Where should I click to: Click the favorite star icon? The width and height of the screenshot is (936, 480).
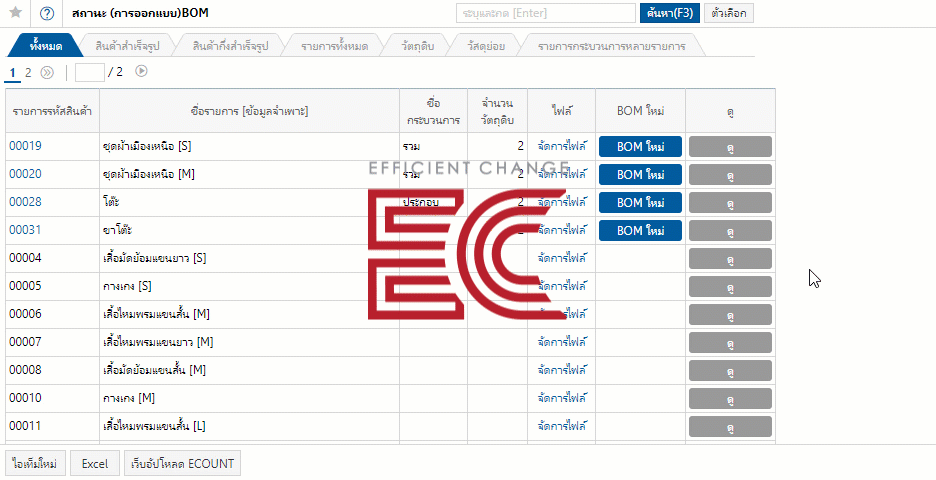click(16, 13)
